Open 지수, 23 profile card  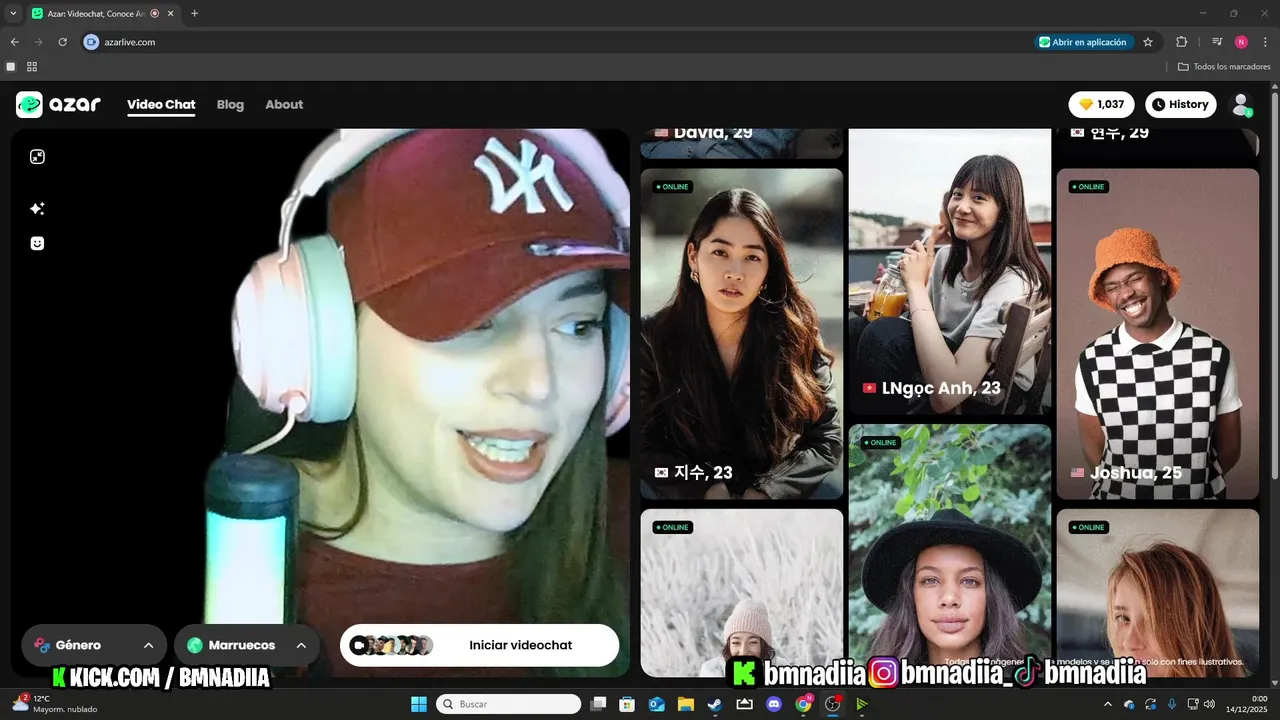coord(742,333)
